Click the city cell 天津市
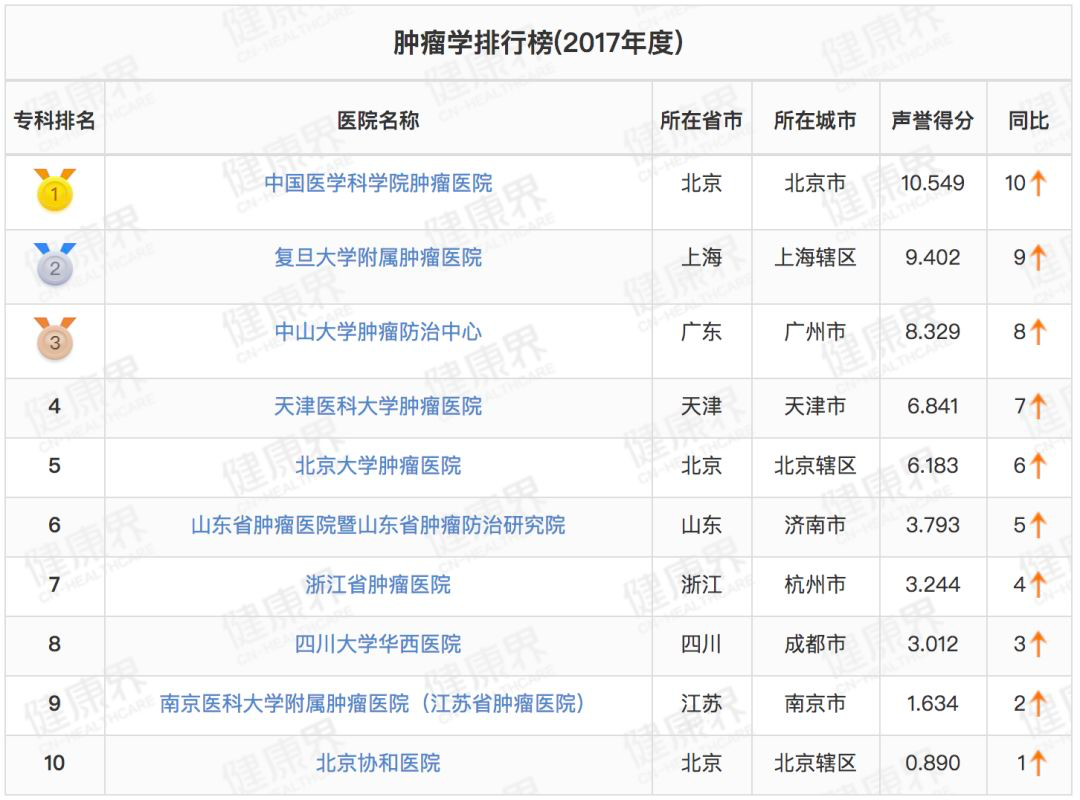 coord(816,407)
